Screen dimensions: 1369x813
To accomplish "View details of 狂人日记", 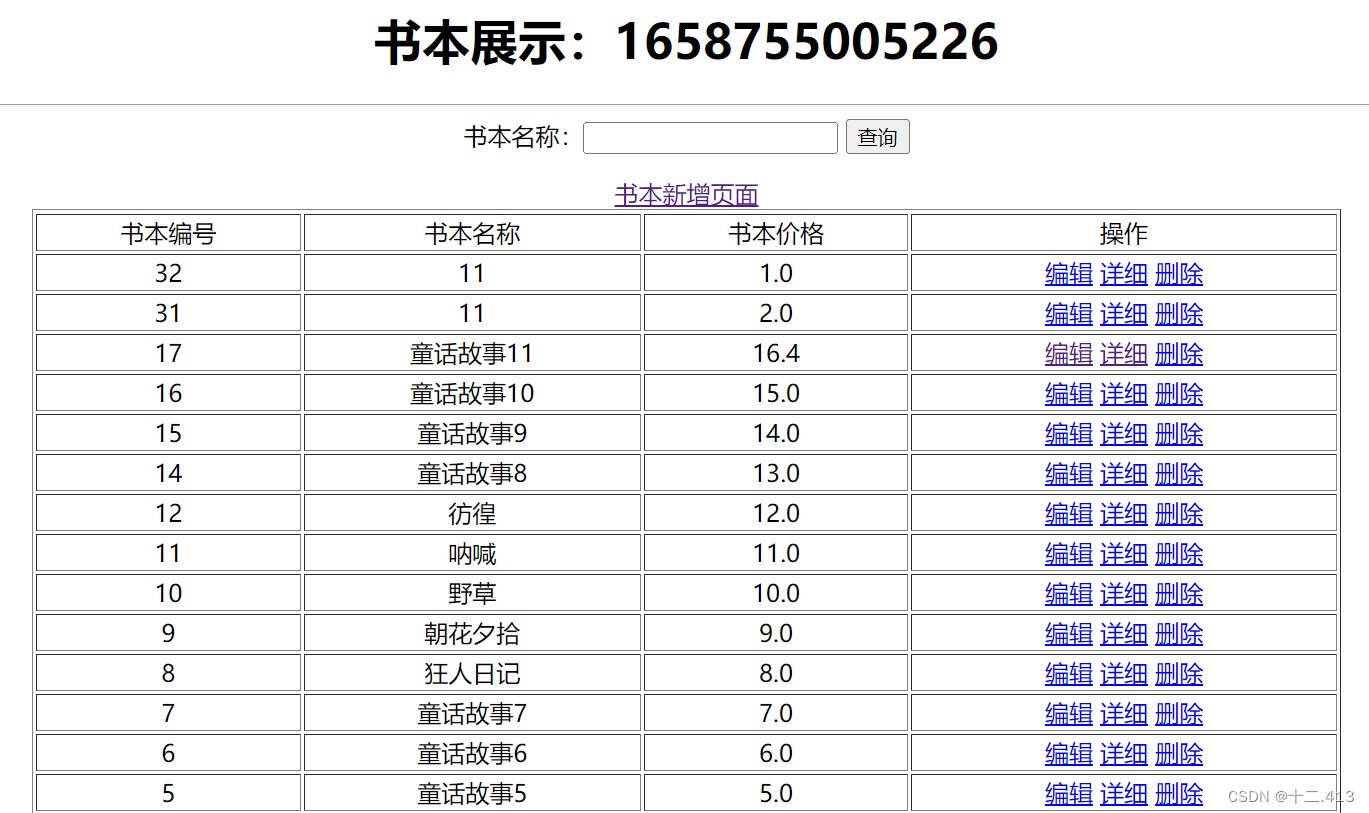I will pos(1124,674).
